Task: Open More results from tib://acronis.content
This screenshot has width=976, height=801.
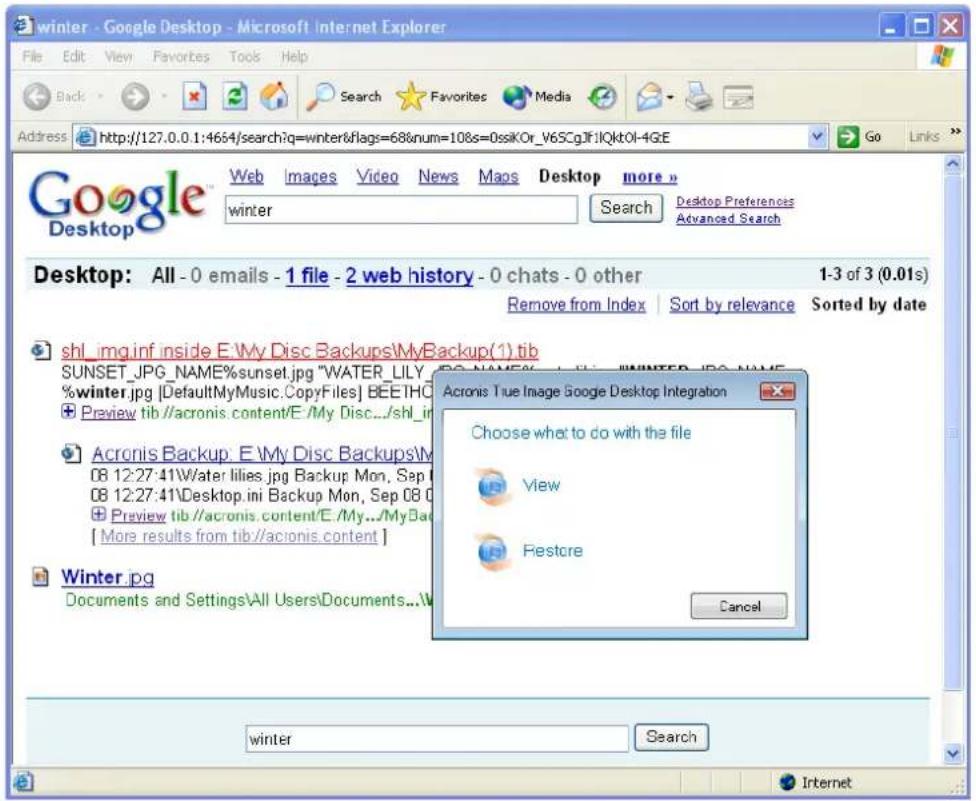Action: (x=239, y=536)
